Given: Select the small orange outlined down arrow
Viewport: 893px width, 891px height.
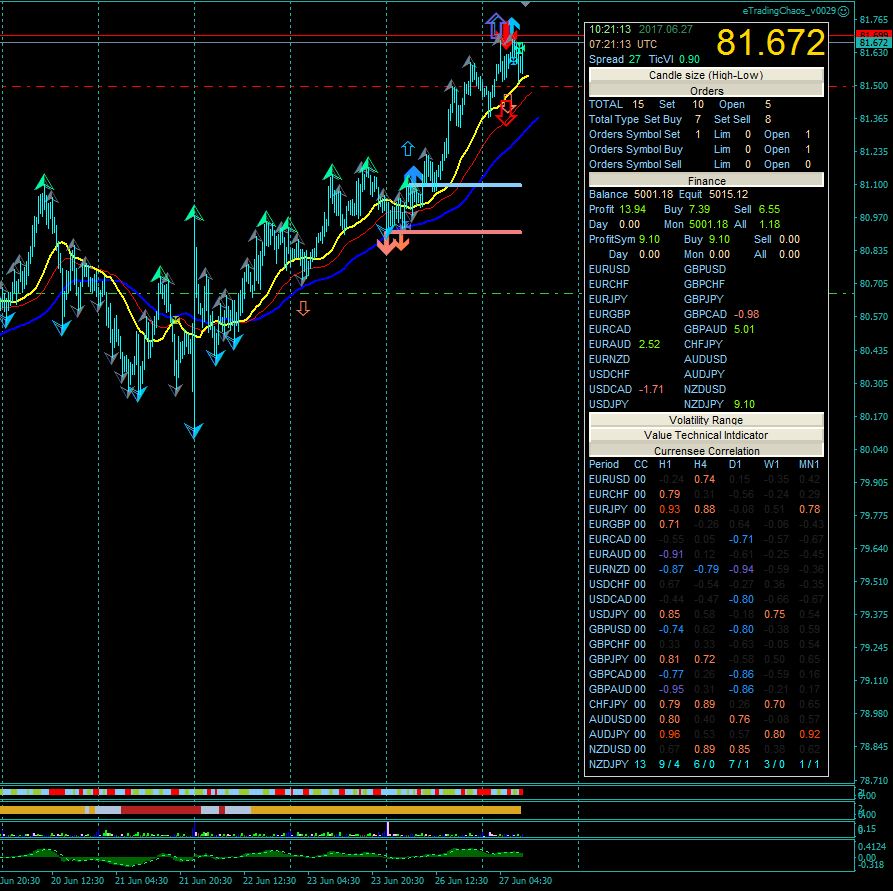Looking at the screenshot, I should [x=303, y=309].
